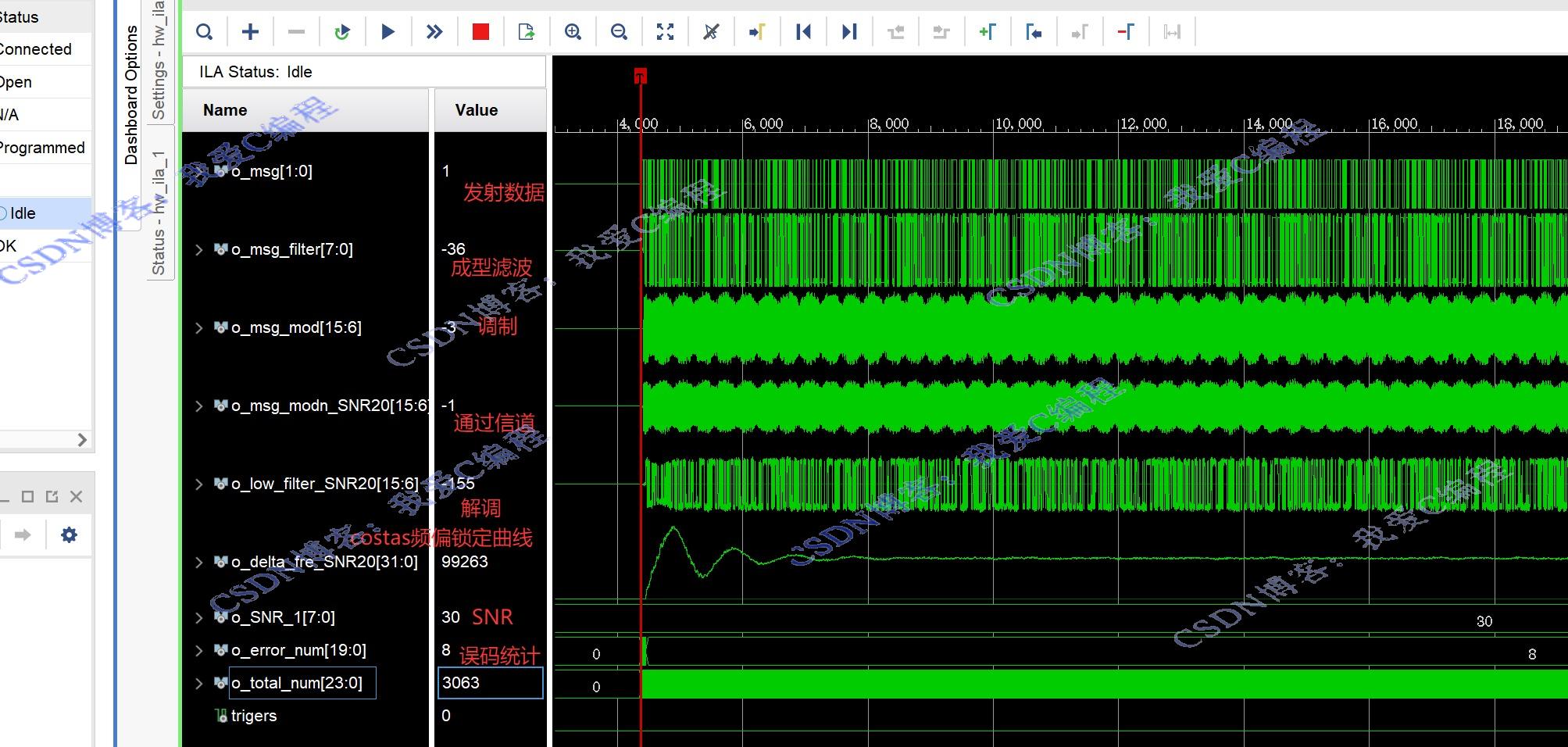Open the Dashboard Options side tab
This screenshot has width=1568, height=747.
131,95
